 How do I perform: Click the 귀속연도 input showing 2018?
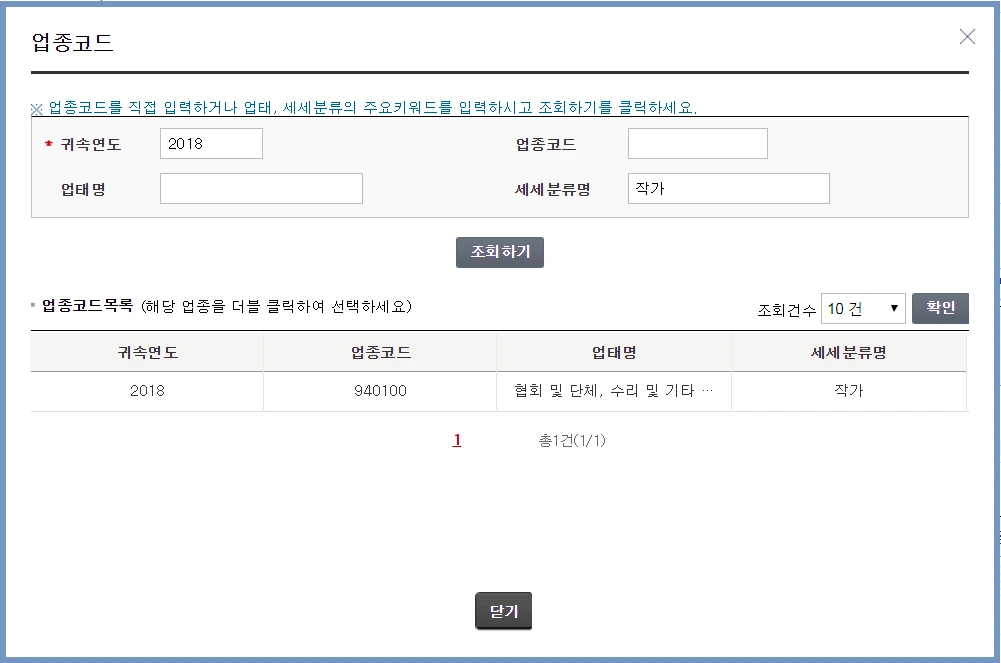[212, 143]
